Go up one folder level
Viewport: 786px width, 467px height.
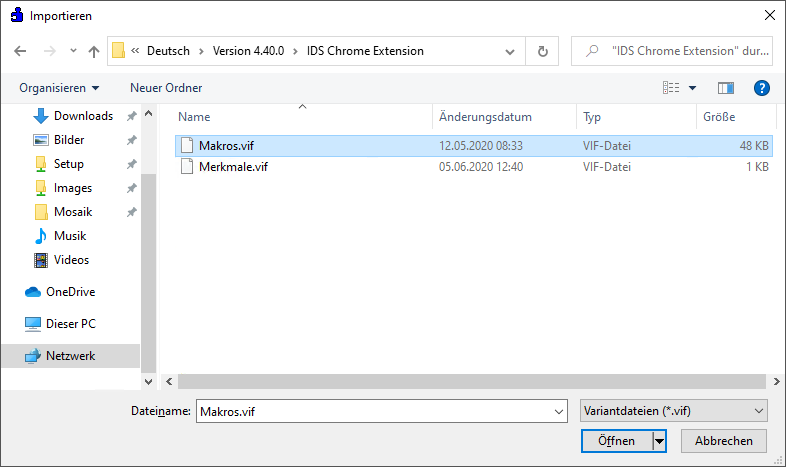pos(94,51)
